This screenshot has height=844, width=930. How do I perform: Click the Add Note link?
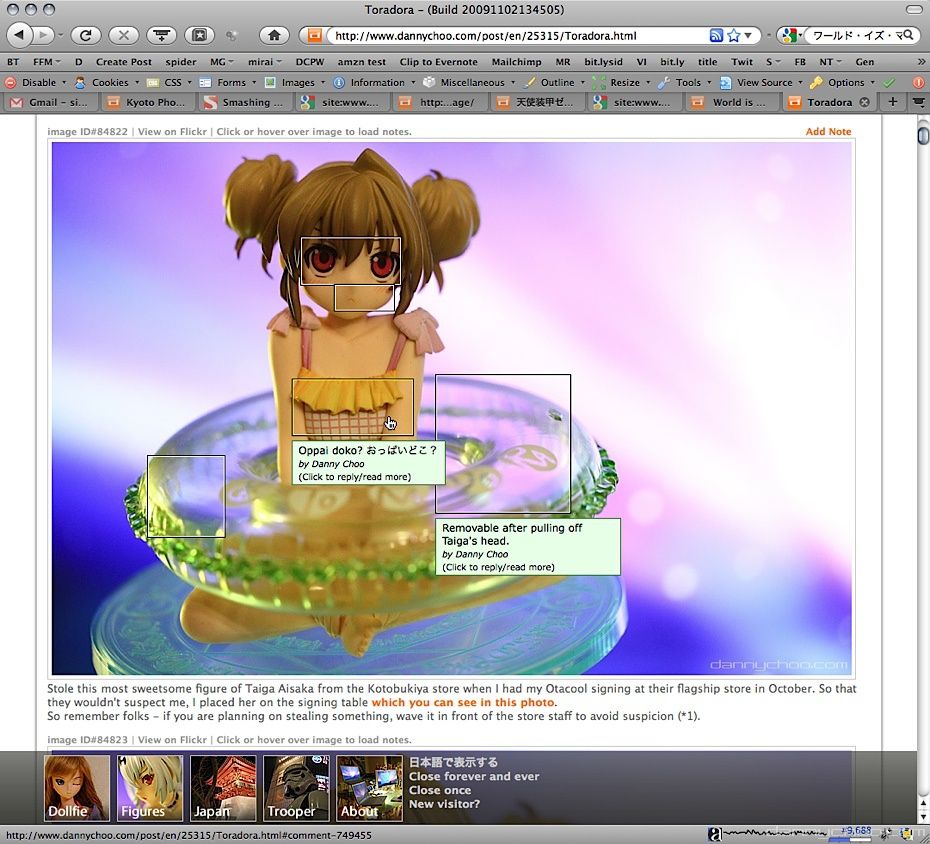point(828,132)
